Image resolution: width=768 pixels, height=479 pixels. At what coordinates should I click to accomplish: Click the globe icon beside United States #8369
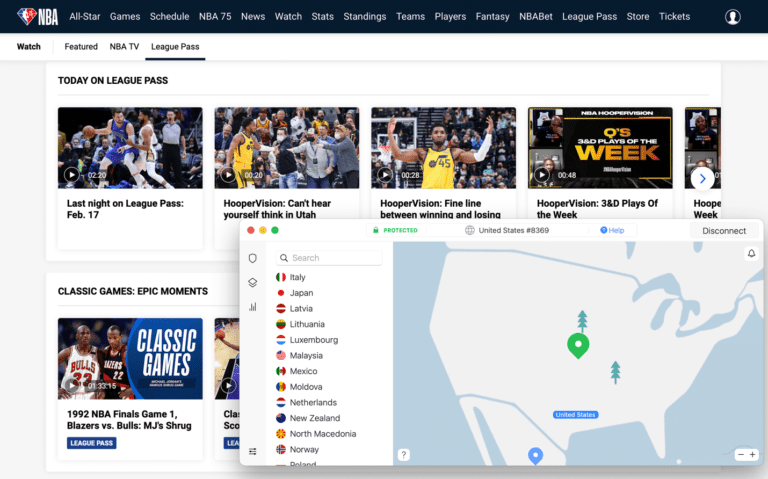(469, 230)
